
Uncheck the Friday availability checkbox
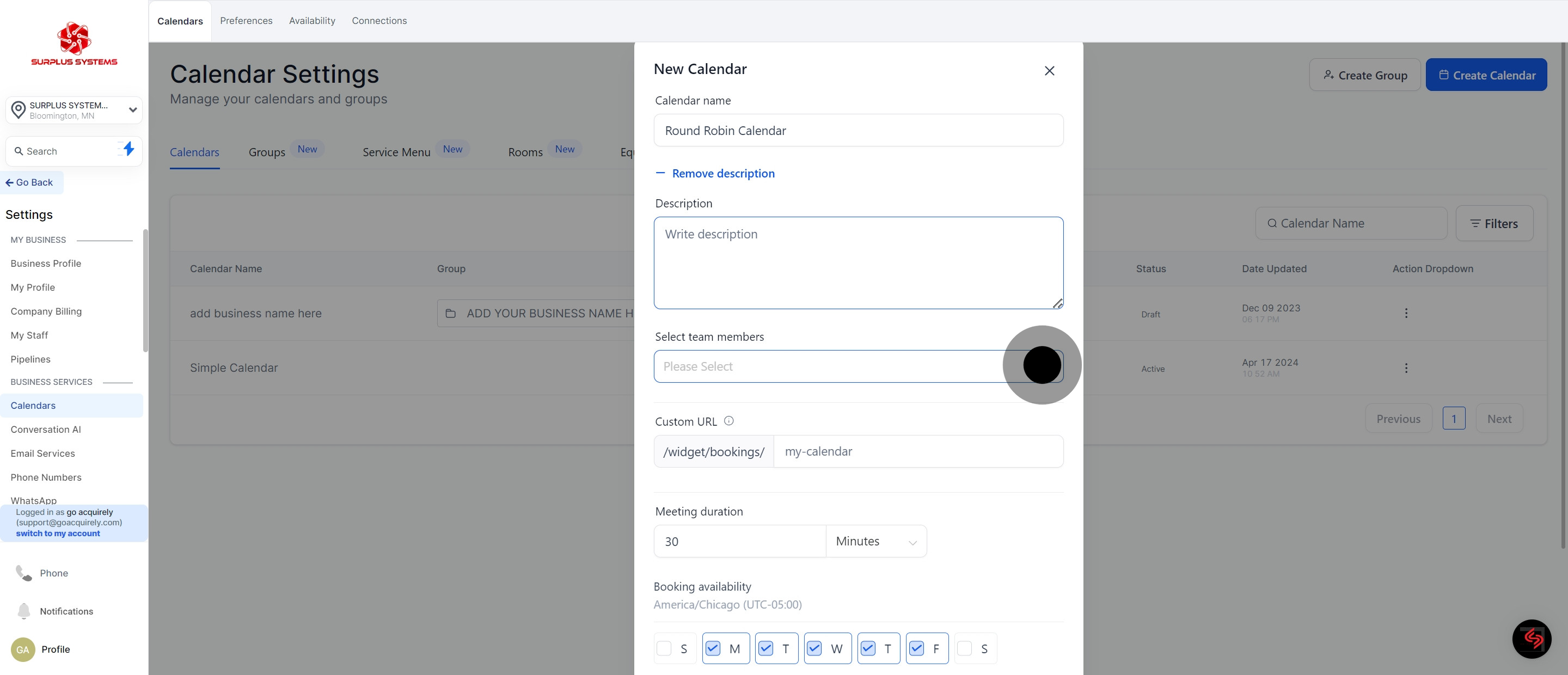pyautogui.click(x=916, y=648)
